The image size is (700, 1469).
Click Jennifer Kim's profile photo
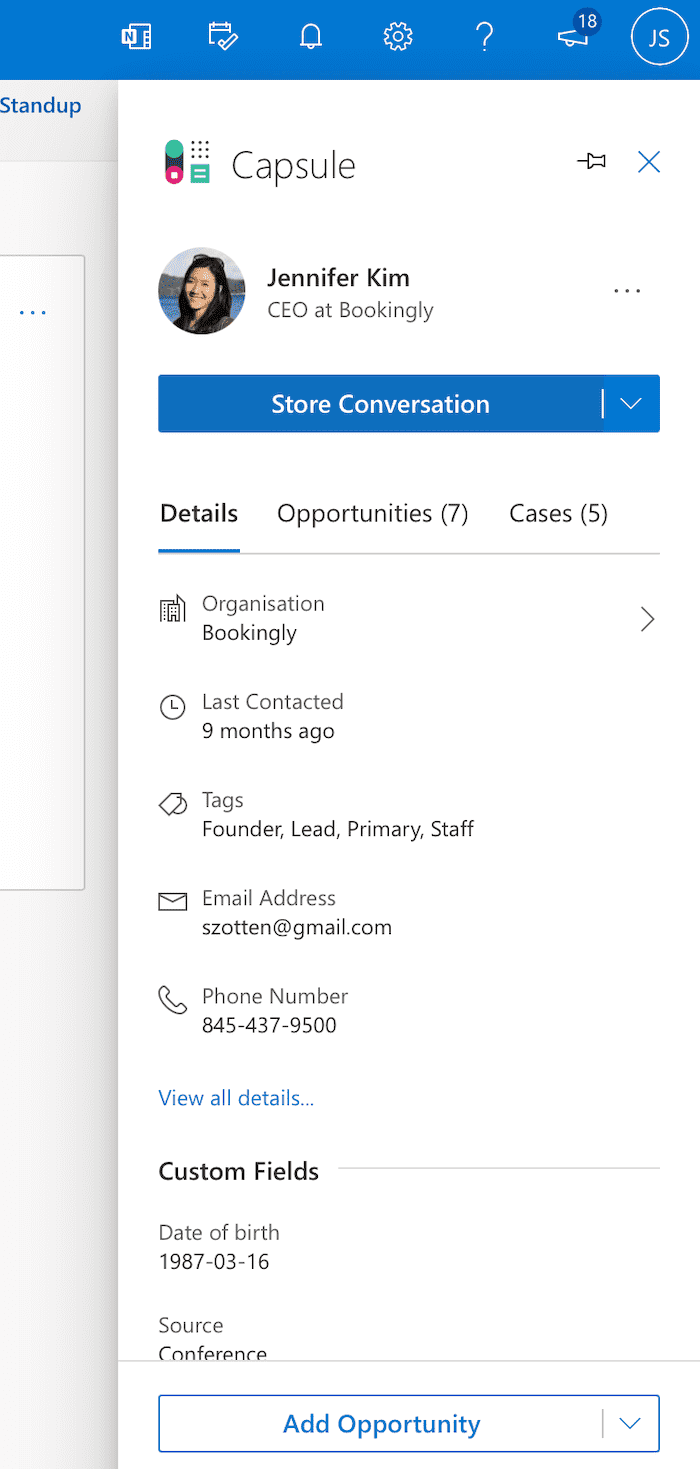tap(201, 290)
